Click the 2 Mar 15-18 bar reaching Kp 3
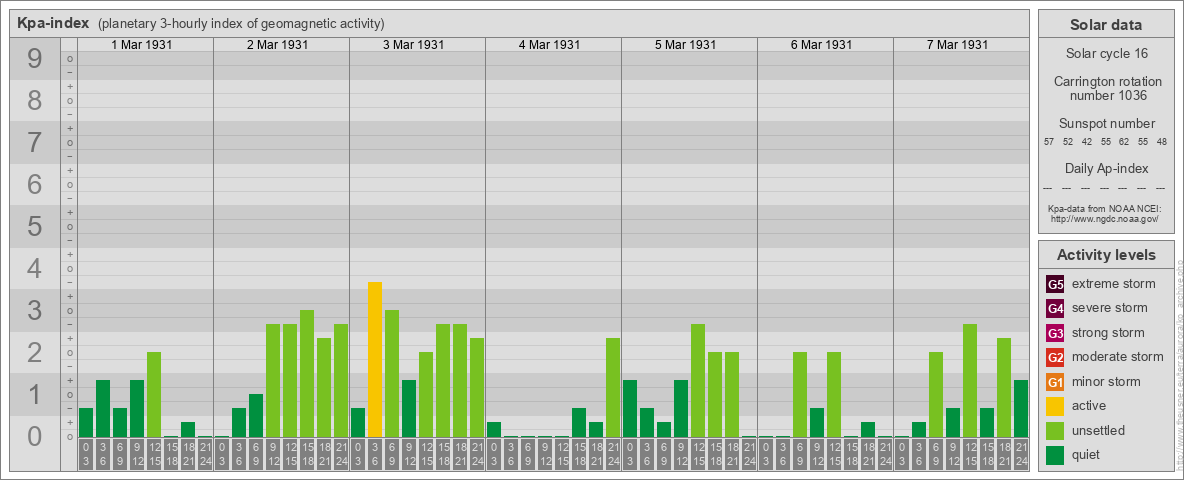Image resolution: width=1184 pixels, height=480 pixels. [x=307, y=374]
